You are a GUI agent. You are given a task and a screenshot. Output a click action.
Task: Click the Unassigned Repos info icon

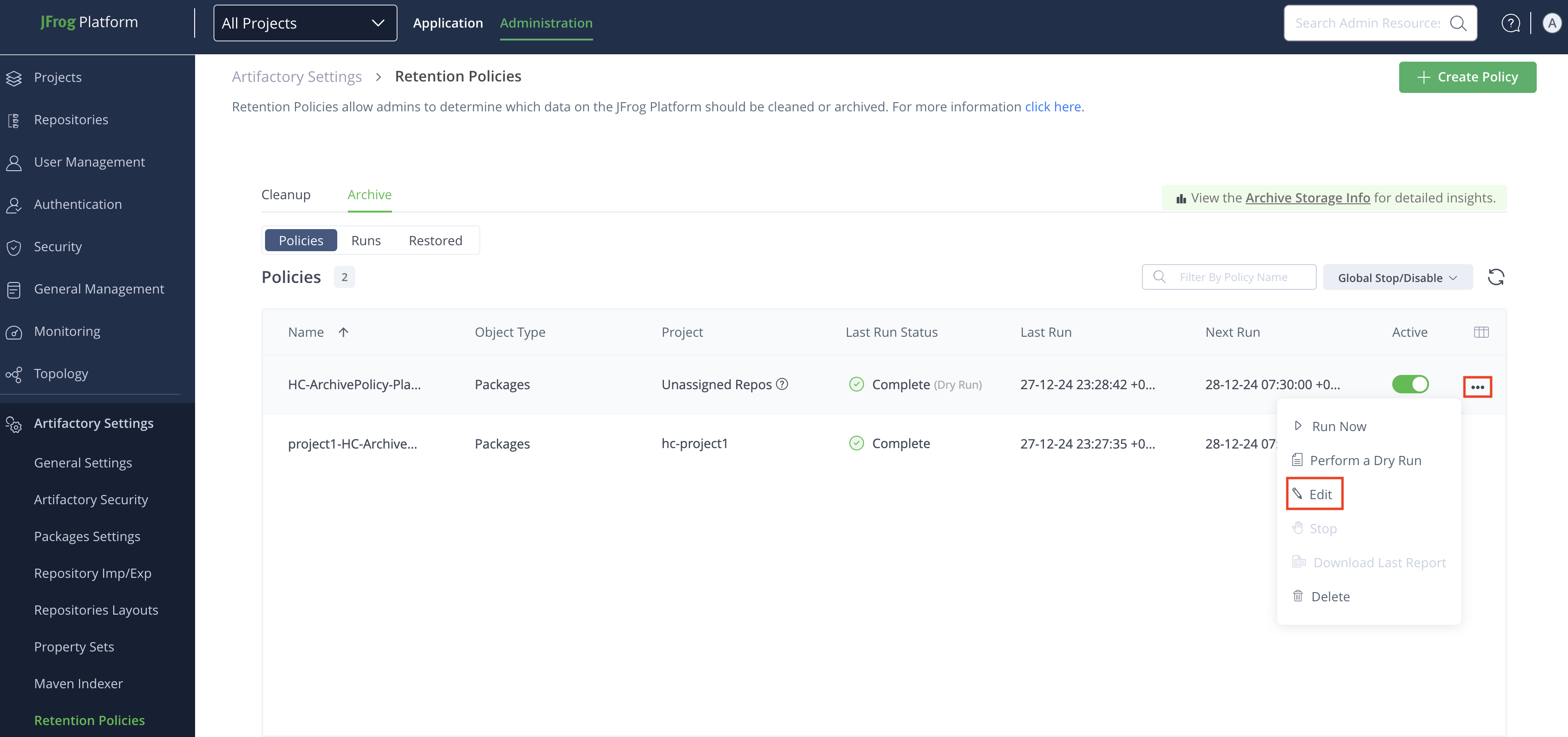pyautogui.click(x=782, y=384)
